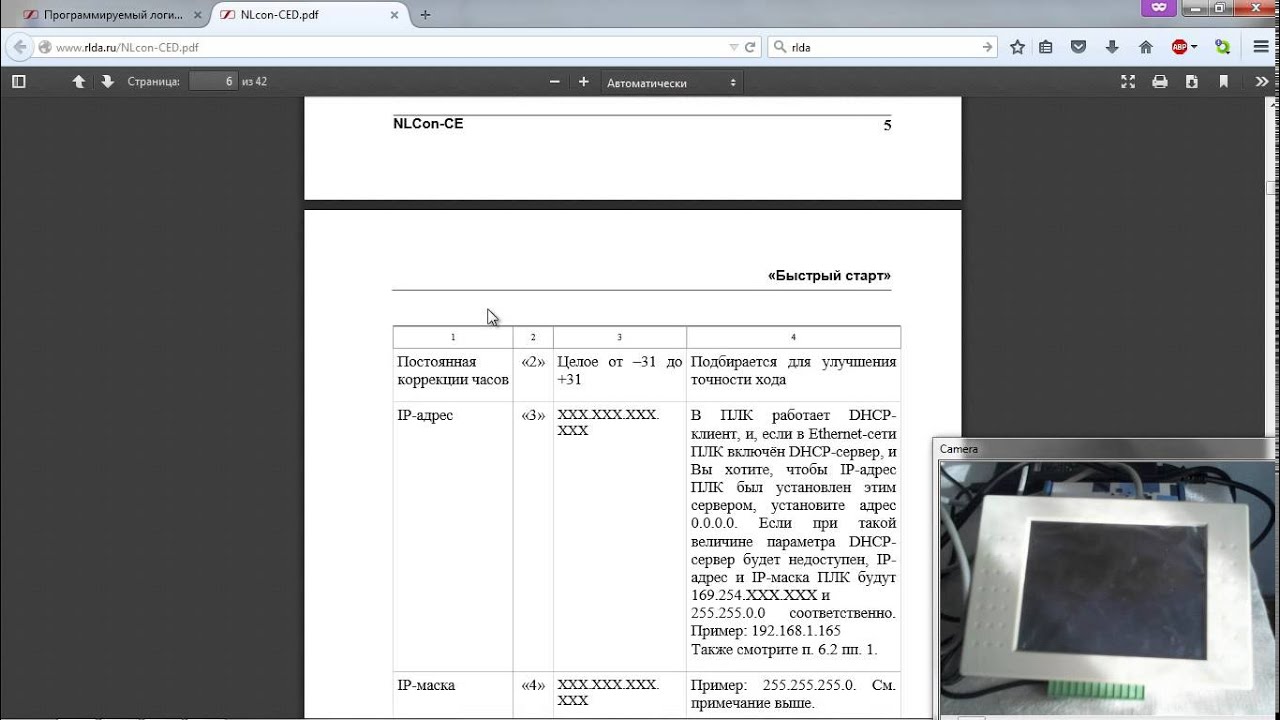Submit the search with the arrow button
This screenshot has width=1280, height=720.
[987, 47]
